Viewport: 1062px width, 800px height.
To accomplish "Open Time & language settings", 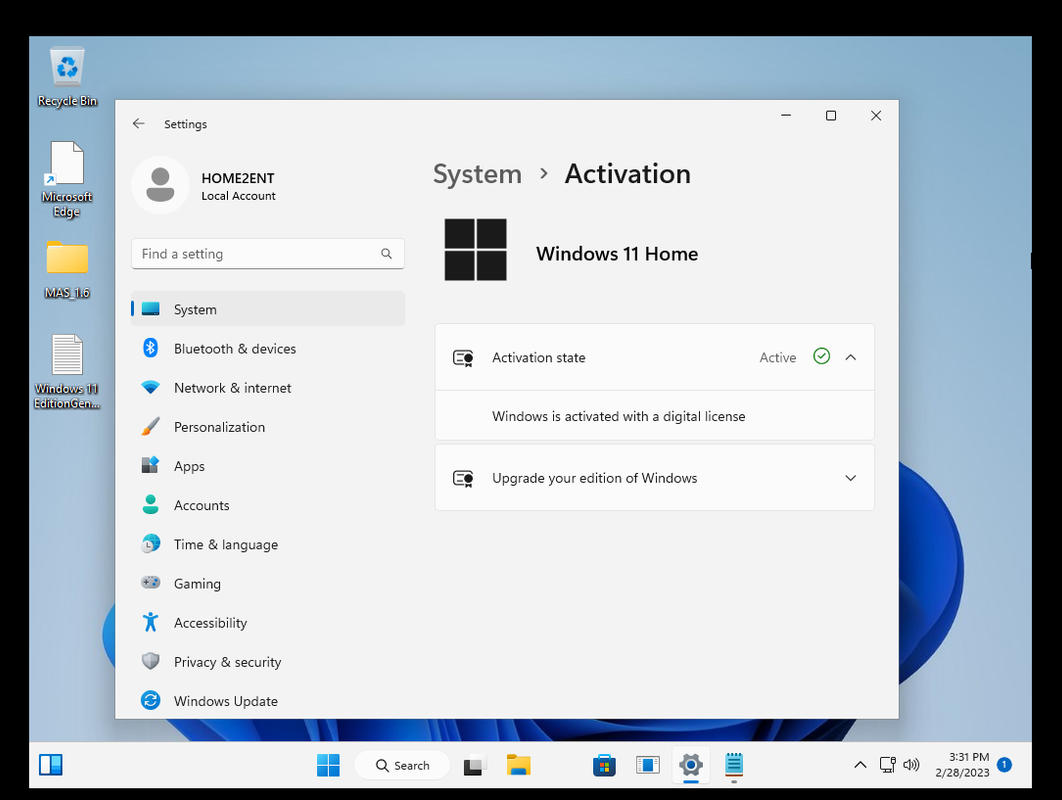I will [268, 545].
